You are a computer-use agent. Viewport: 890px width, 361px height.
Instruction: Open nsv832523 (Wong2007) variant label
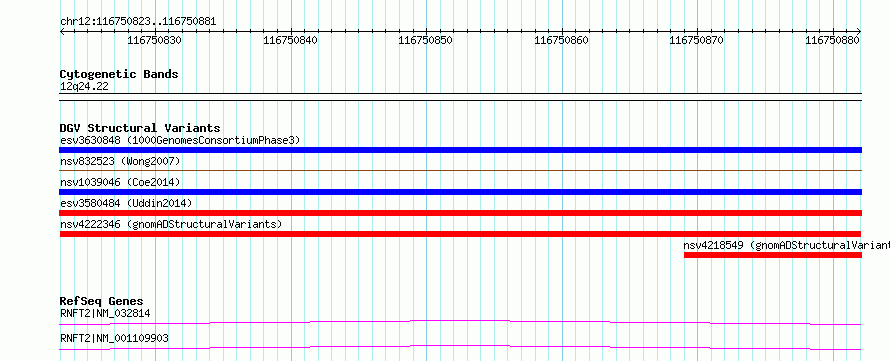tap(120, 161)
